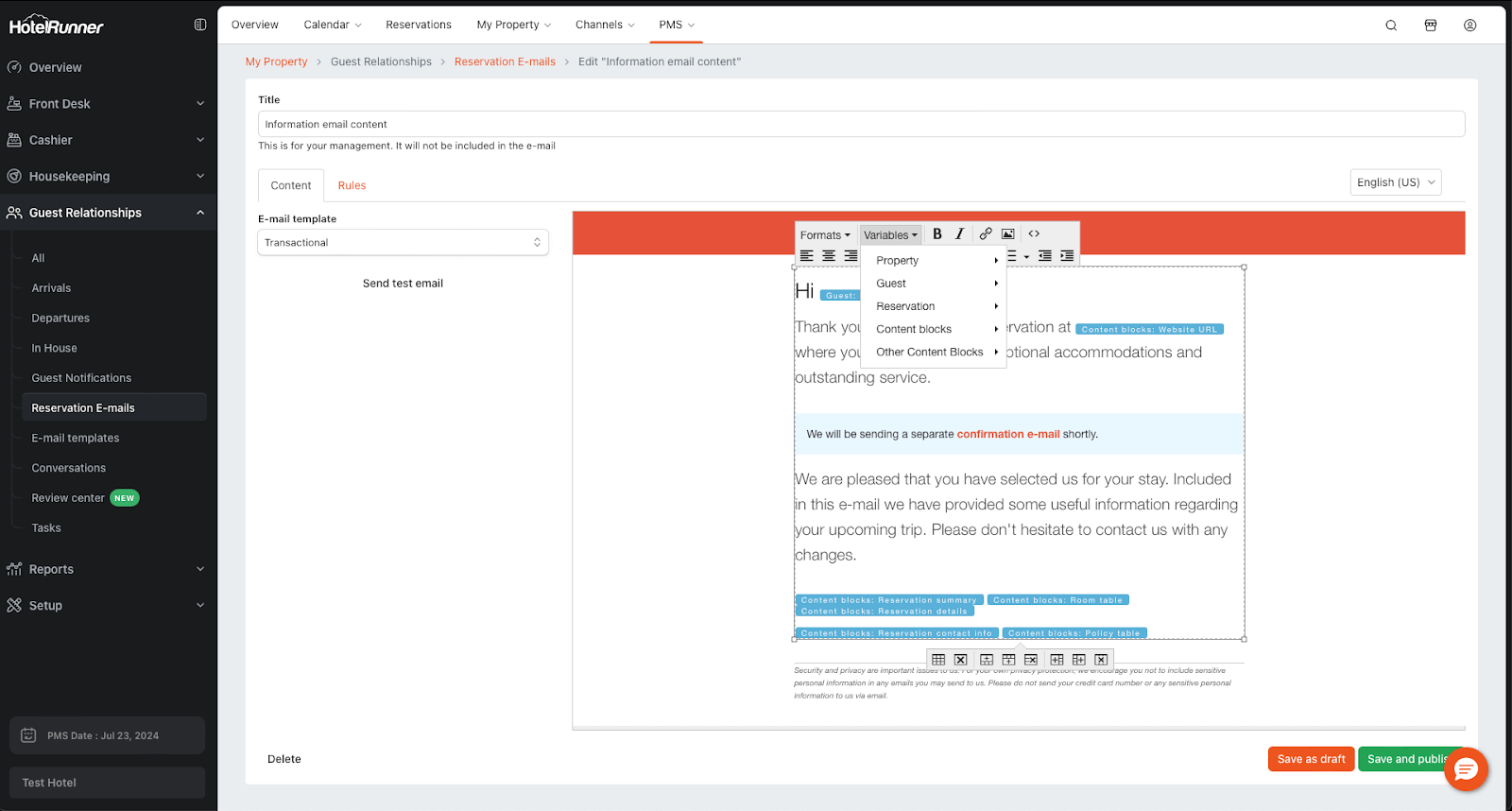Apply italic formatting to the text
This screenshot has width=1512, height=811.
click(x=959, y=234)
